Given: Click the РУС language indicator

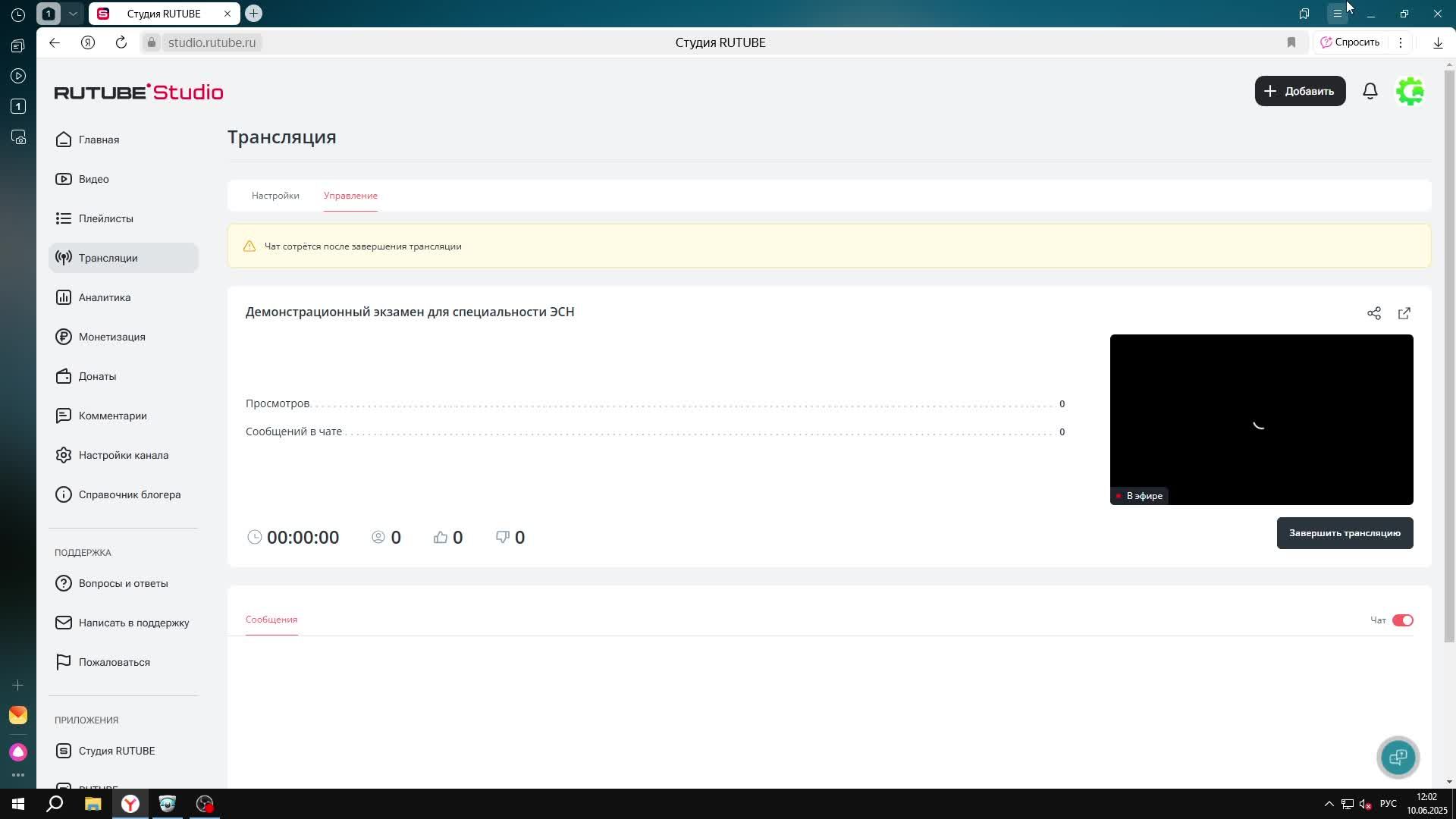Looking at the screenshot, I should pos(1388,804).
